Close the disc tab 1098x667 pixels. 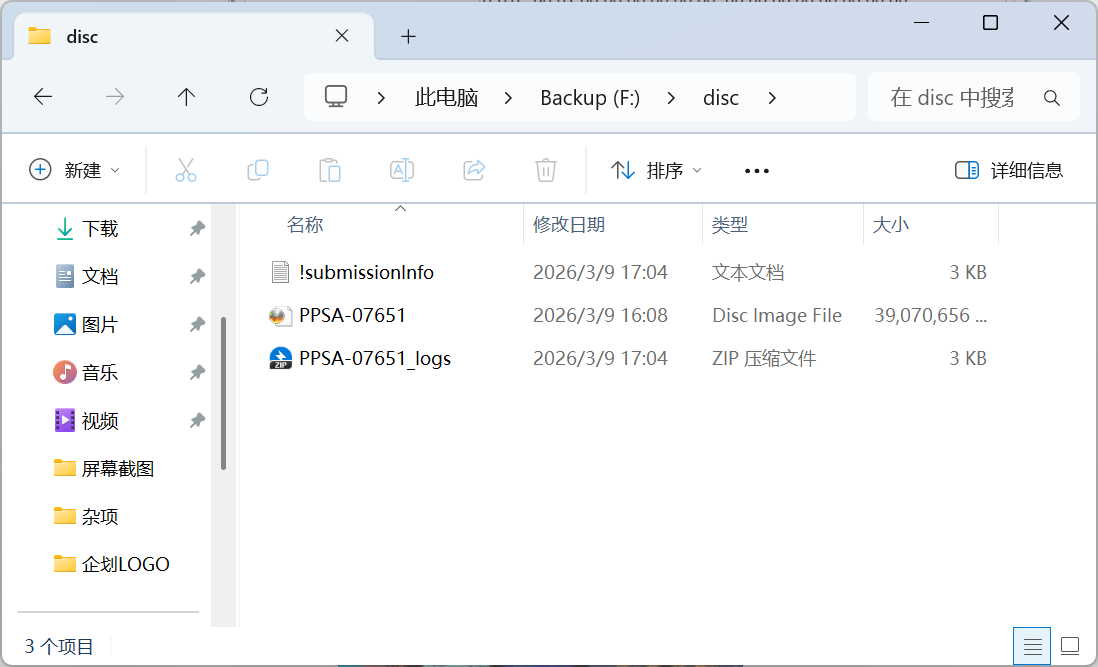(342, 36)
